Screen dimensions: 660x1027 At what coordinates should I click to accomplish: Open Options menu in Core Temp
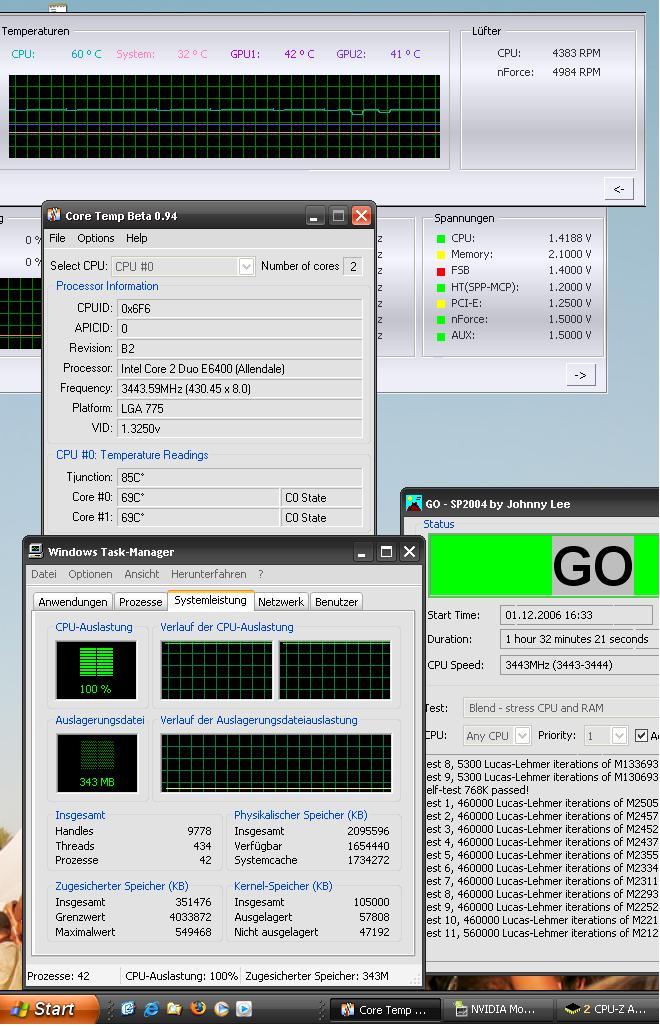pos(96,238)
